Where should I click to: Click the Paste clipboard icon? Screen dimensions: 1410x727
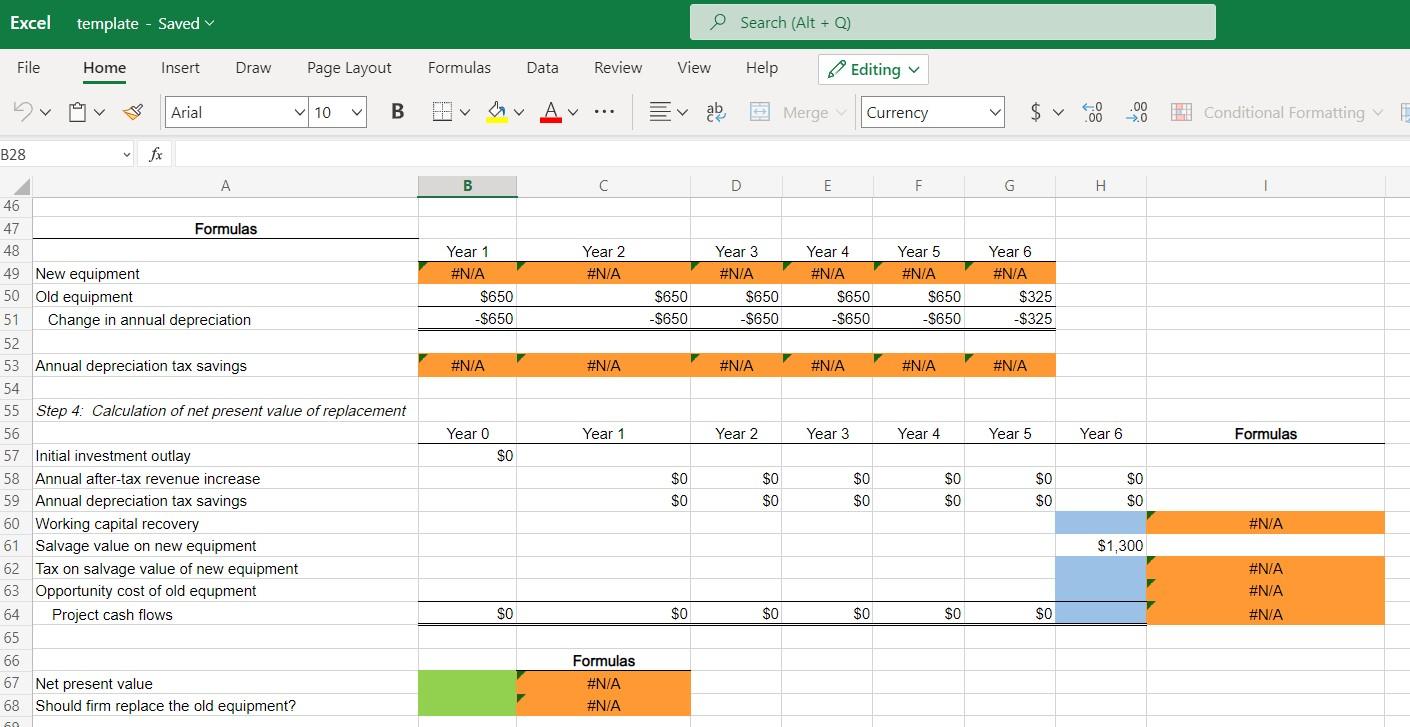pos(78,112)
